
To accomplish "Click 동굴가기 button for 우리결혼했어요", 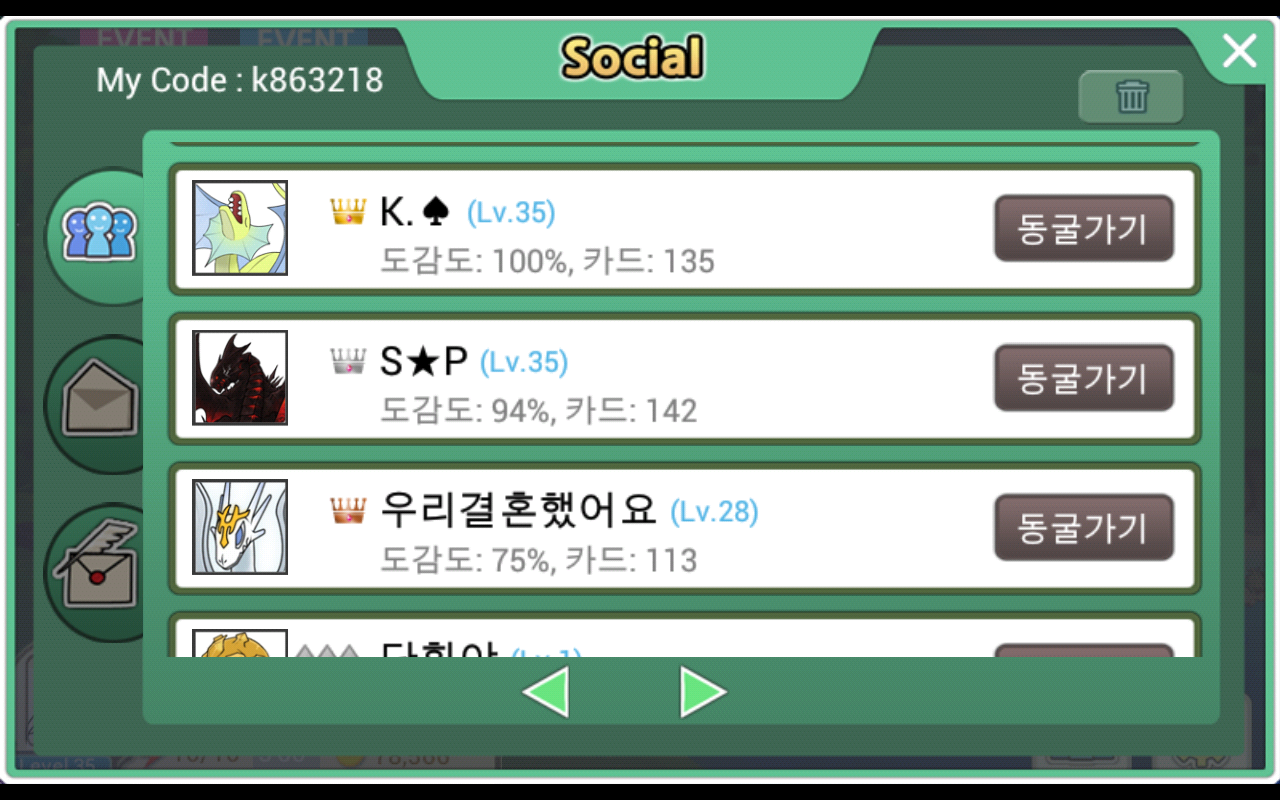I will [1083, 527].
